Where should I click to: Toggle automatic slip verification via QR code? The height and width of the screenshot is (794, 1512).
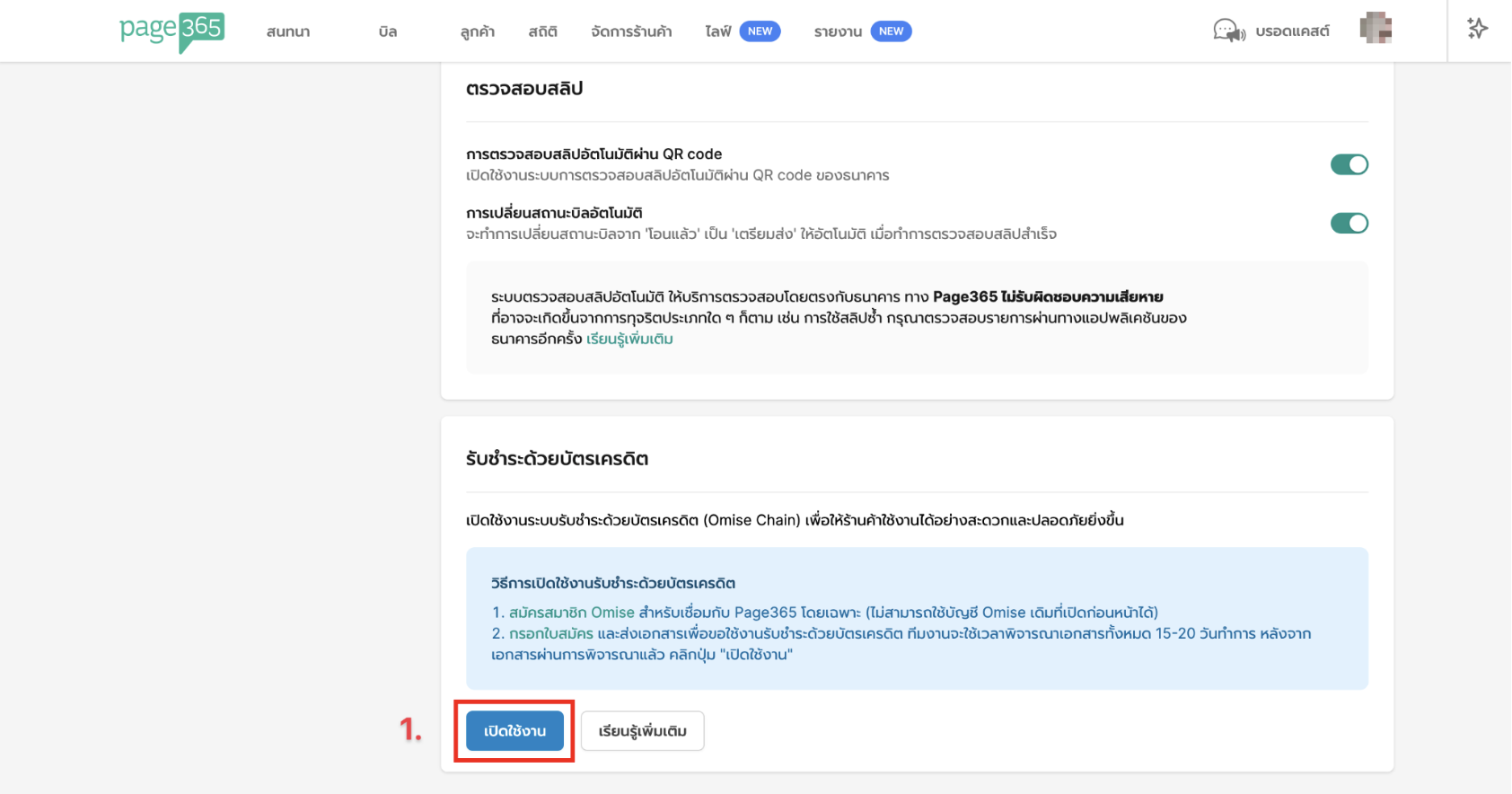(1349, 164)
